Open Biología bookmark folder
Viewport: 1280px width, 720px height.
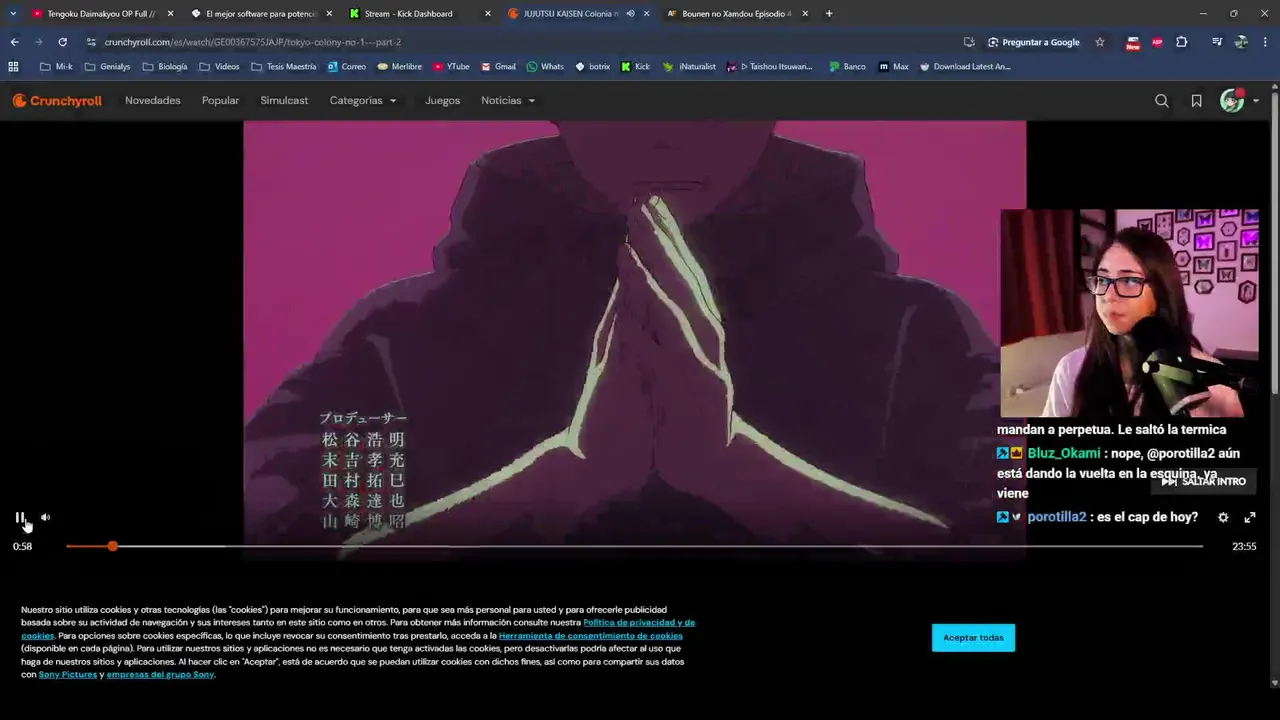(165, 67)
